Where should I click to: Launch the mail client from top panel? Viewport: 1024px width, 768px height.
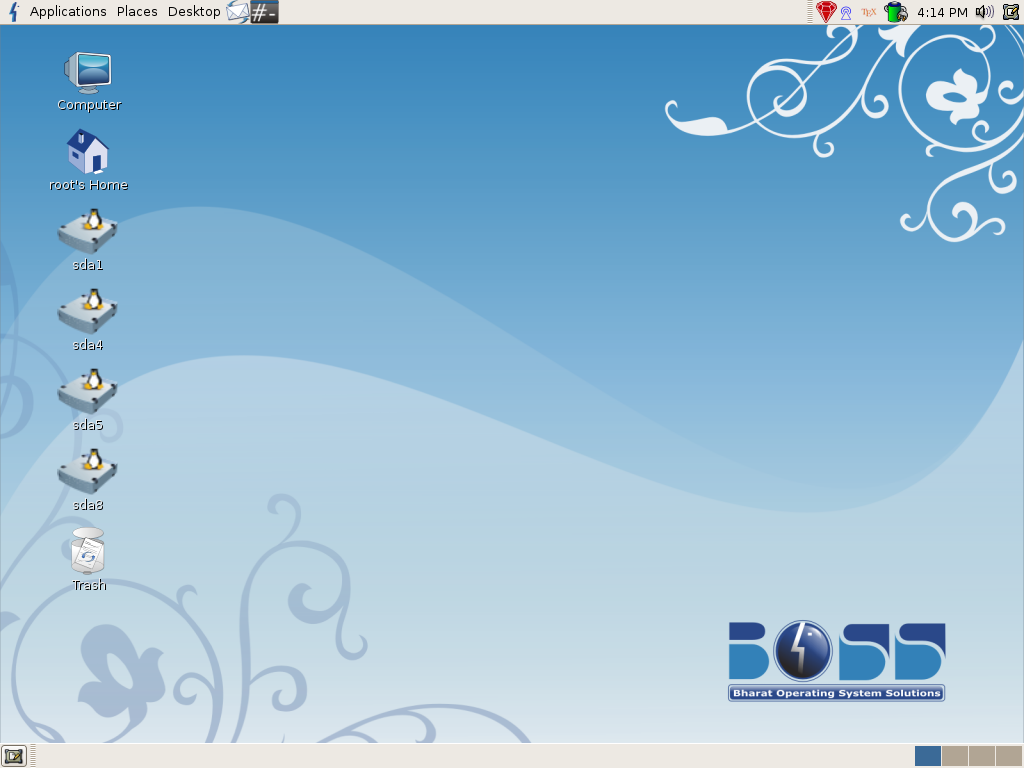(x=237, y=12)
